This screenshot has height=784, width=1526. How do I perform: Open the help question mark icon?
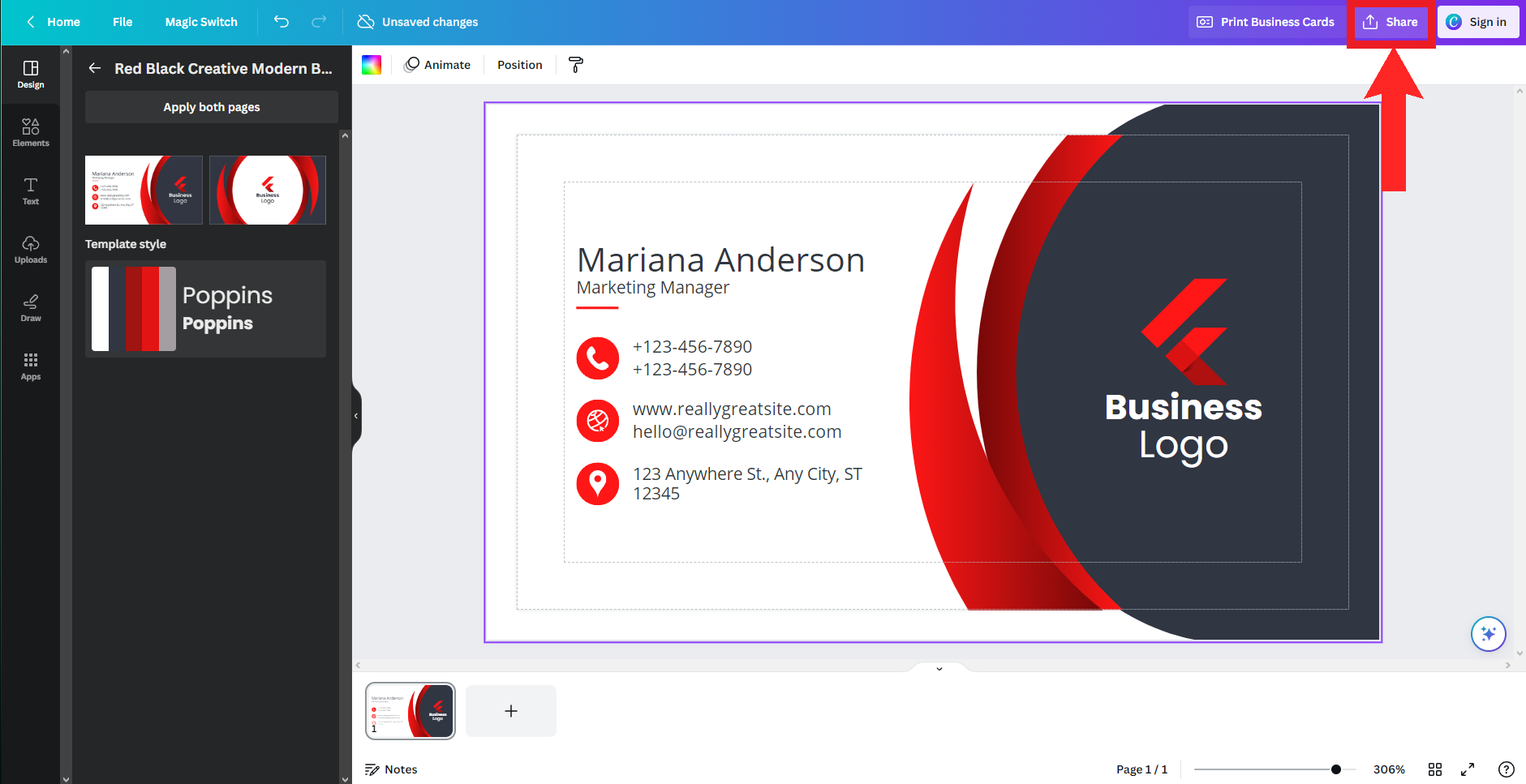coord(1506,769)
